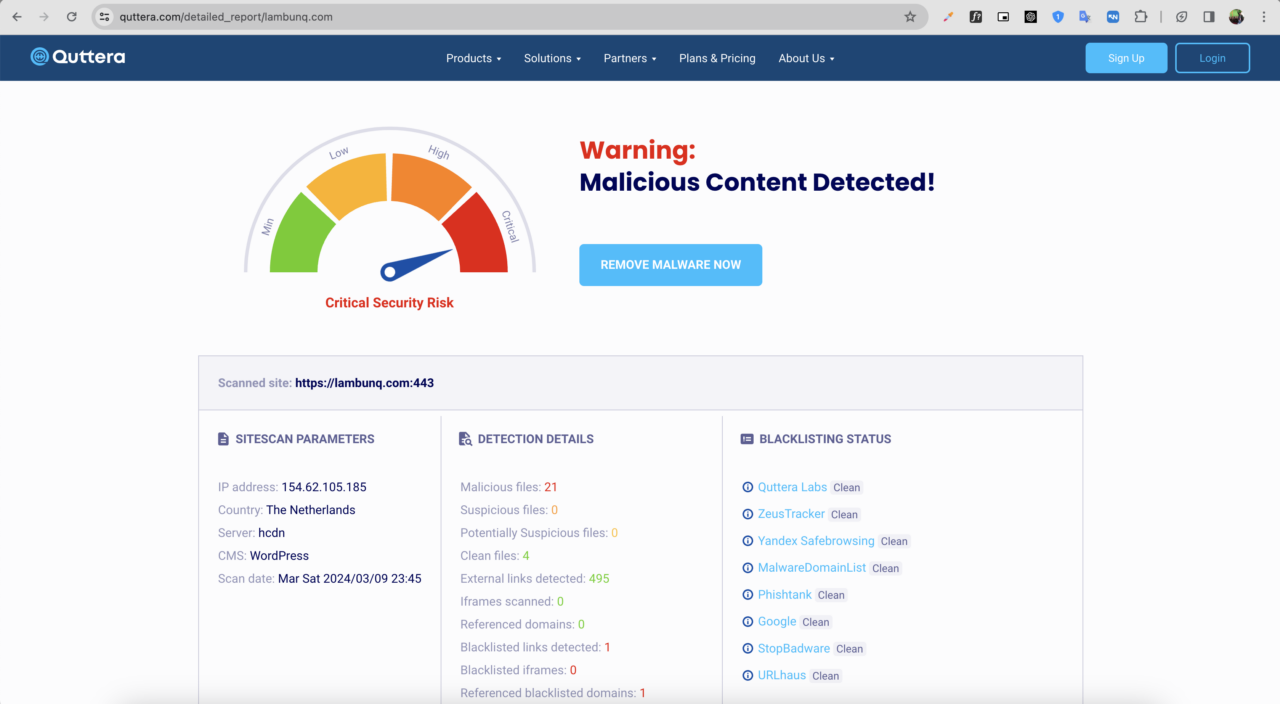Open the Partners navigation menu
The height and width of the screenshot is (704, 1280).
pyautogui.click(x=630, y=58)
